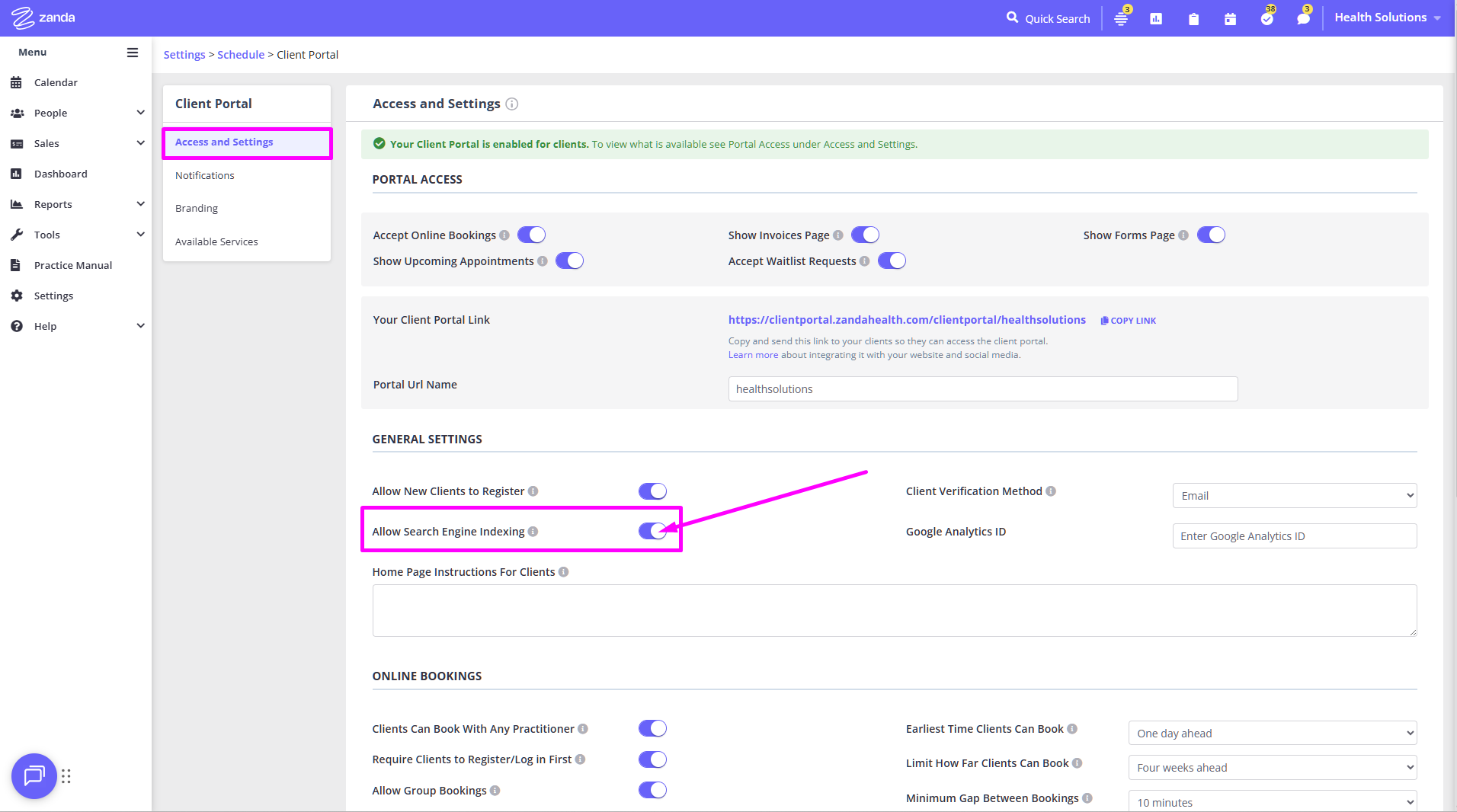Image resolution: width=1457 pixels, height=812 pixels.
Task: Open the chart report icon in header
Action: (x=1156, y=18)
